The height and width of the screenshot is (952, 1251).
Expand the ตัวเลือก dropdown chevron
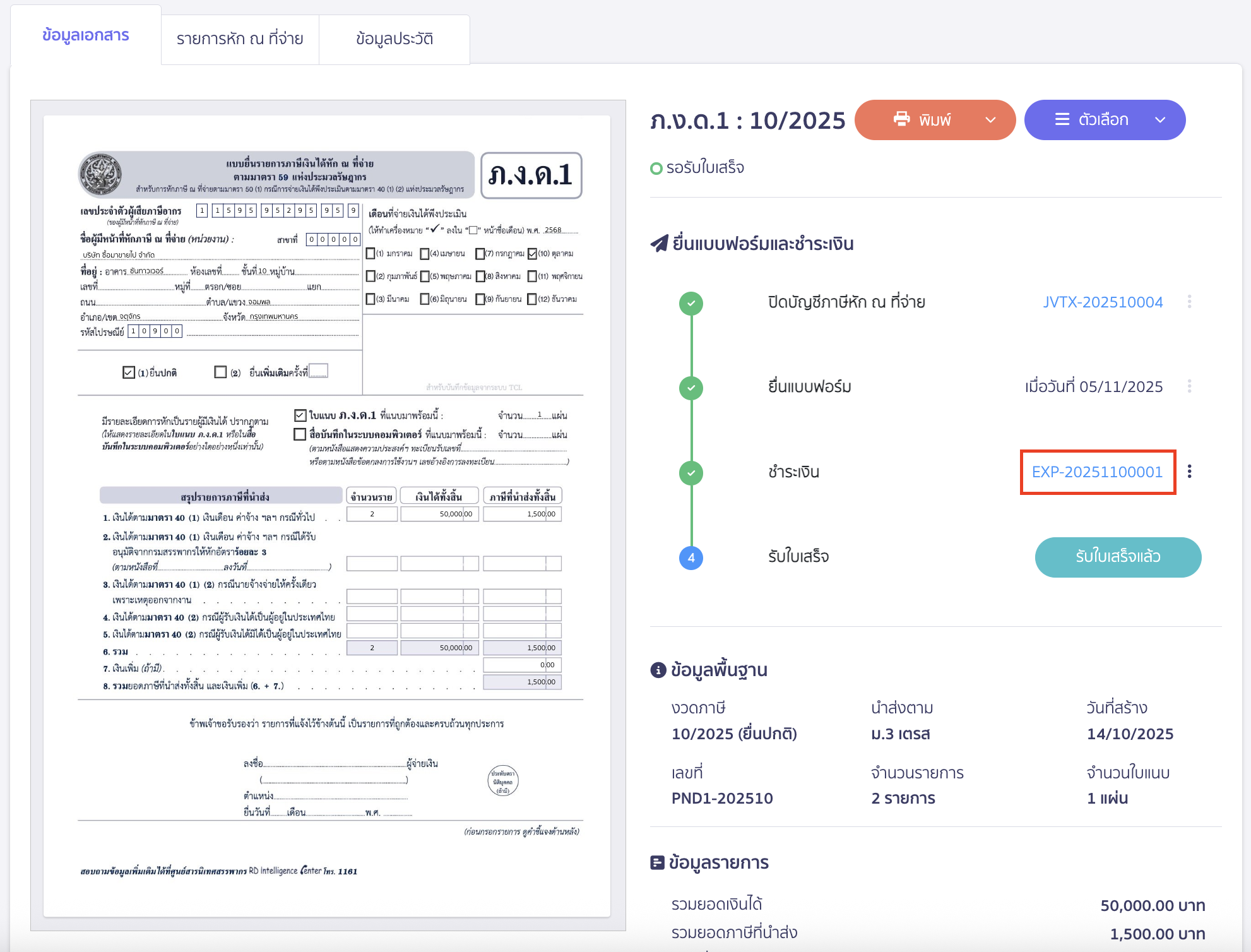1160,119
